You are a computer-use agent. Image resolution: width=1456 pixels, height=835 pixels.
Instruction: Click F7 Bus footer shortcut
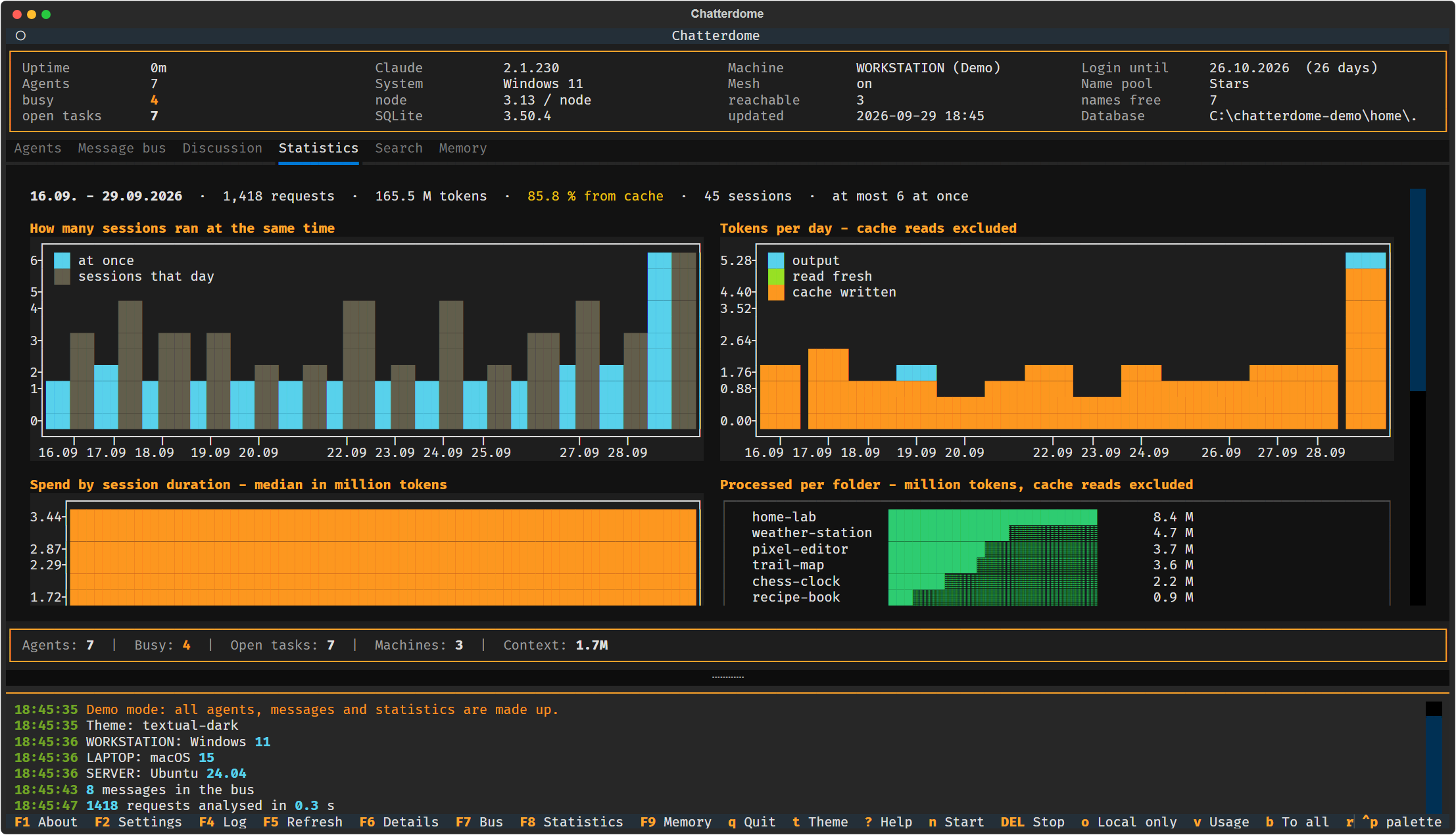[479, 822]
